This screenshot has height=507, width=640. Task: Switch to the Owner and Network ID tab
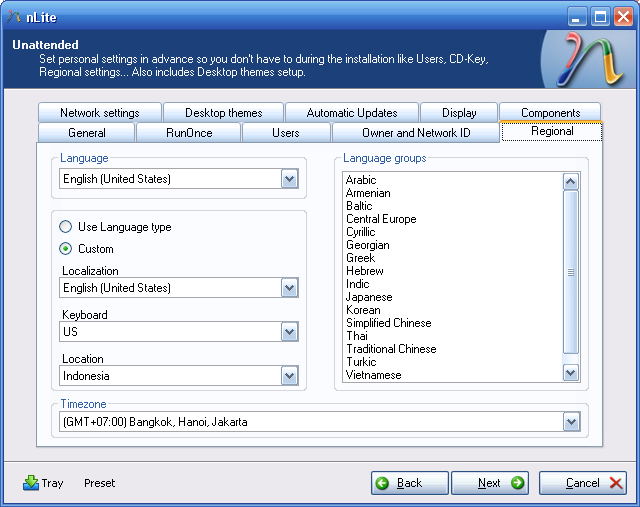[416, 133]
